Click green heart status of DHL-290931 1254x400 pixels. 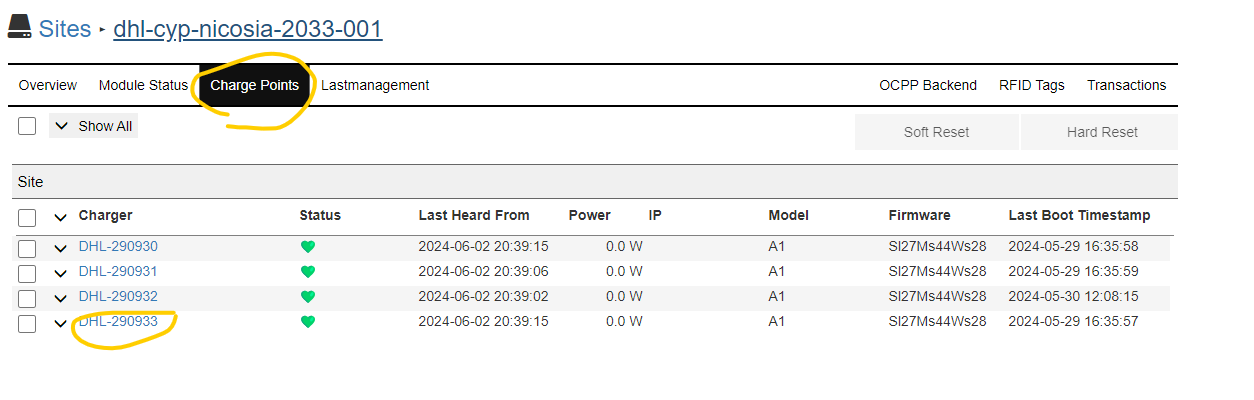tap(308, 271)
